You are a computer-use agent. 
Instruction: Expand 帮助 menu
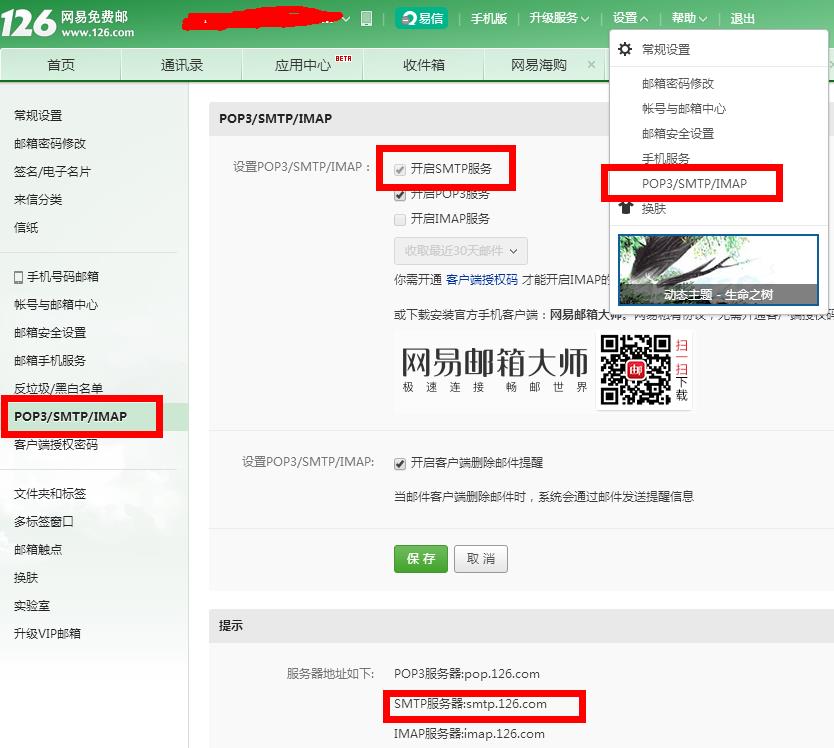point(689,18)
